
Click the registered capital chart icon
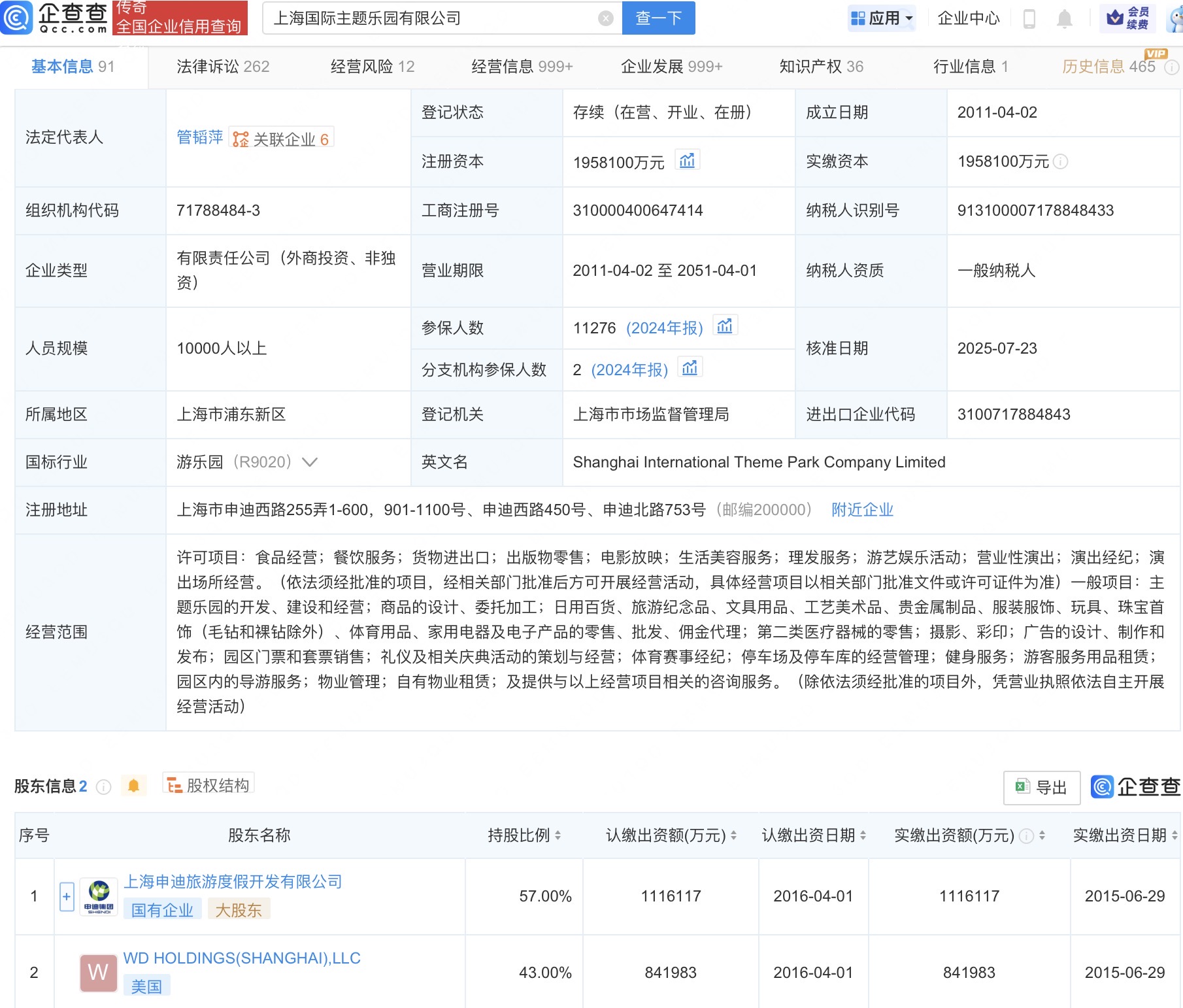[687, 161]
